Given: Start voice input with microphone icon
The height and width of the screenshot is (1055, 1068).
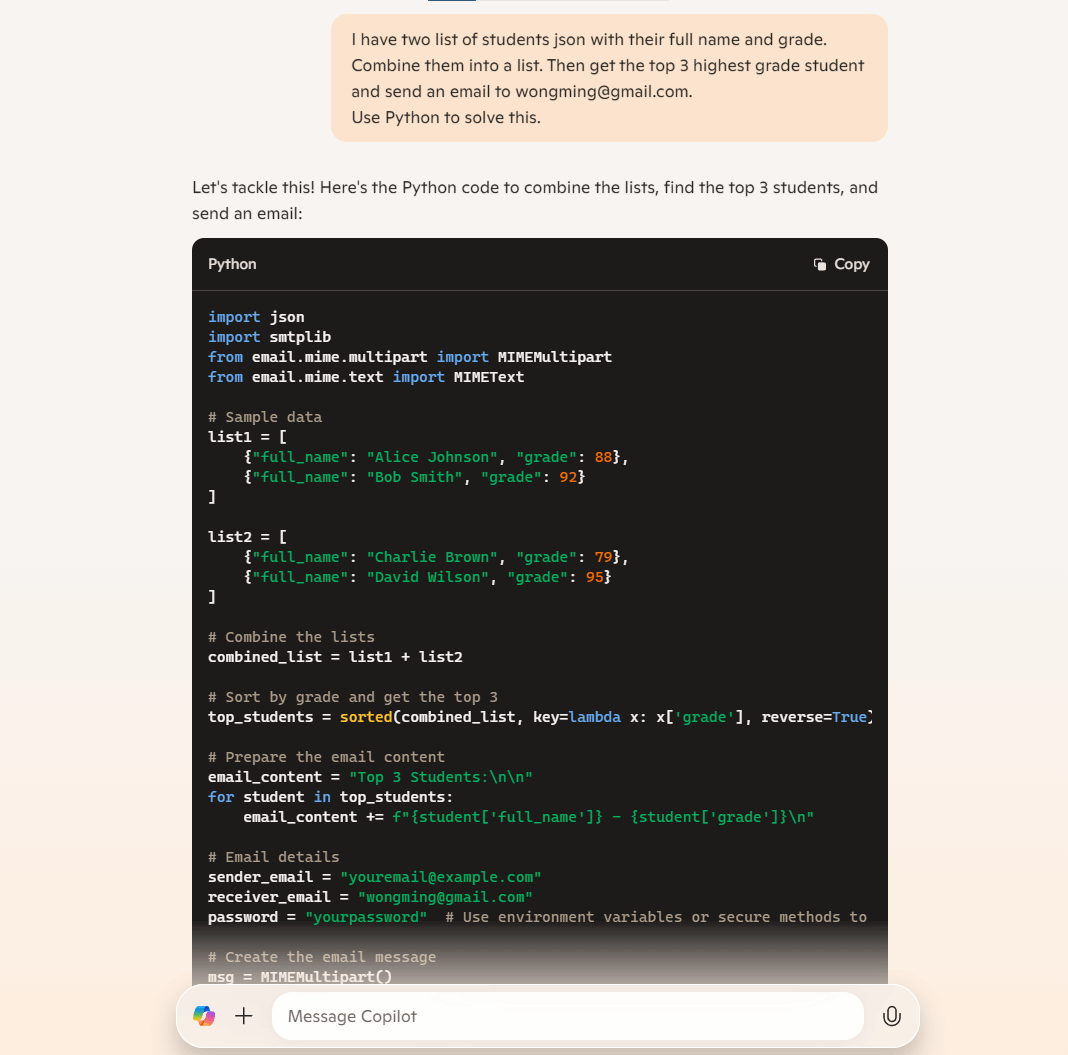Looking at the screenshot, I should (x=892, y=1016).
